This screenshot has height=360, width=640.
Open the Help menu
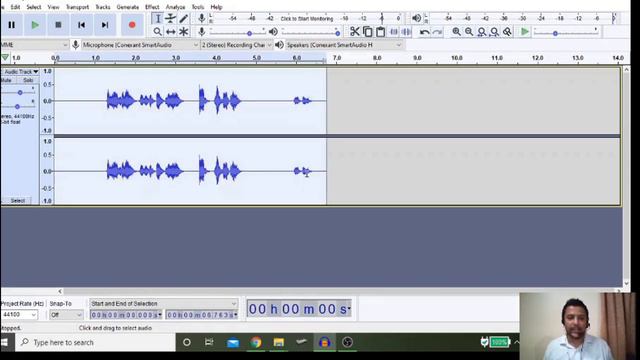pyautogui.click(x=216, y=7)
